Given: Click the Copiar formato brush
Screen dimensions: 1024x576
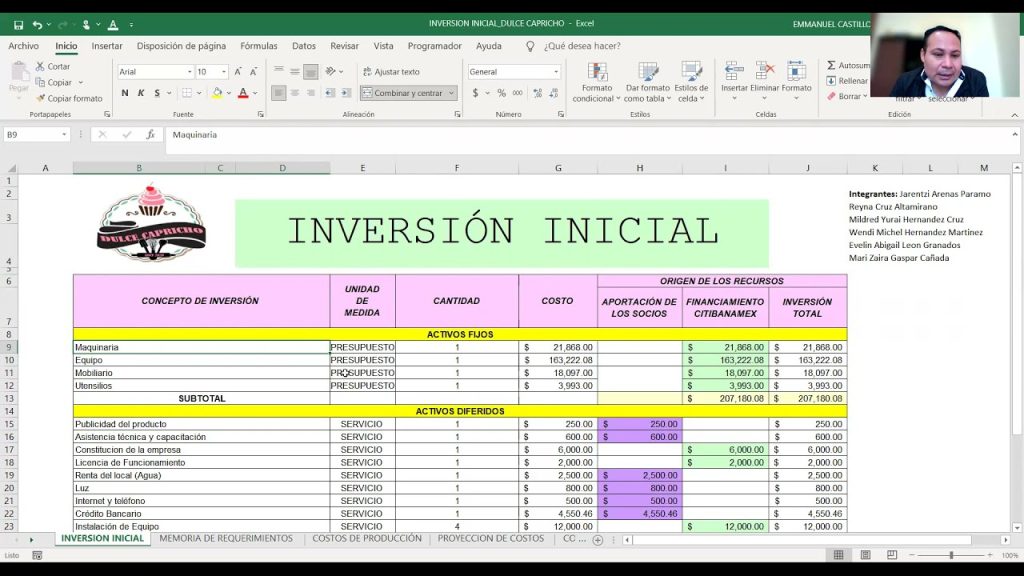Looking at the screenshot, I should pos(40,99).
